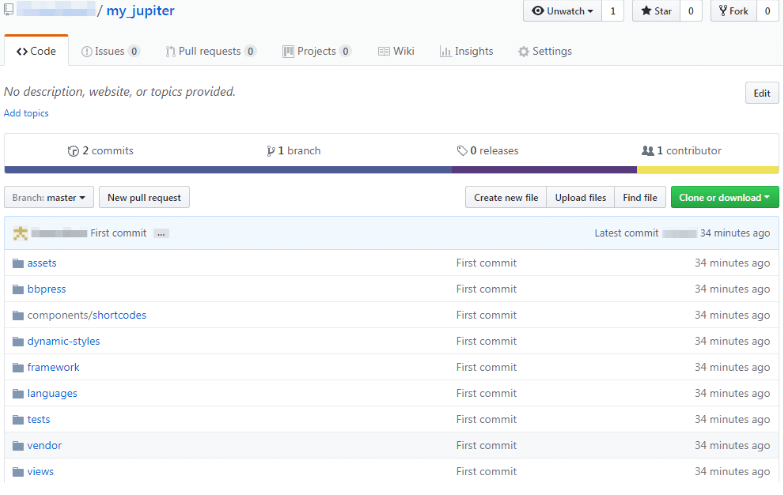Click the purple language bar segment
The width and height of the screenshot is (783, 495).
[544, 170]
